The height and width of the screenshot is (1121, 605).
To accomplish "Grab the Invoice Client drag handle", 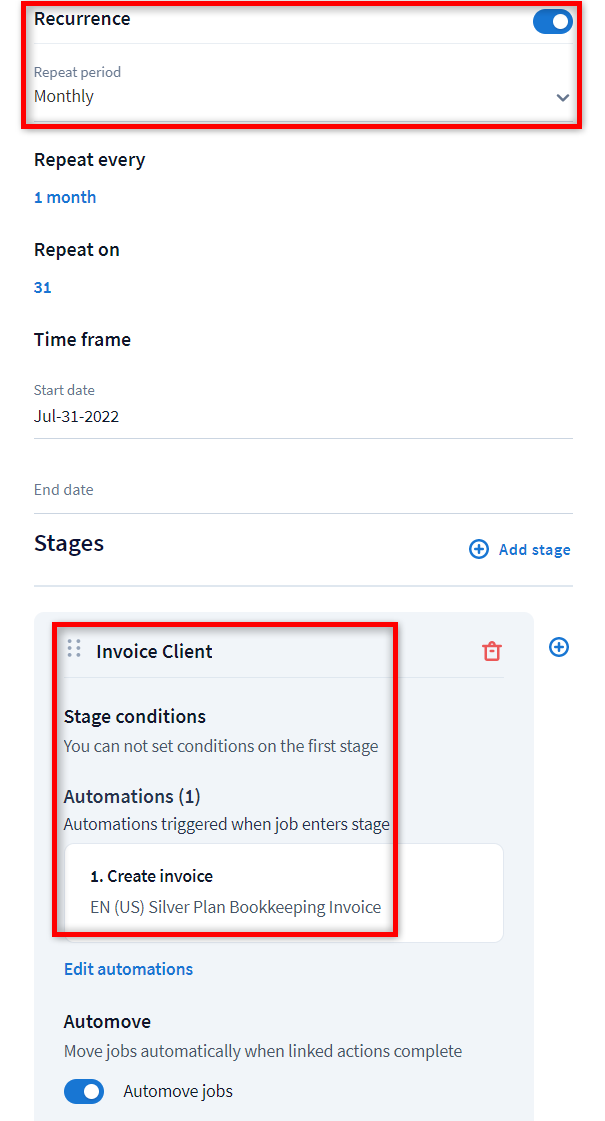I will pyautogui.click(x=74, y=648).
